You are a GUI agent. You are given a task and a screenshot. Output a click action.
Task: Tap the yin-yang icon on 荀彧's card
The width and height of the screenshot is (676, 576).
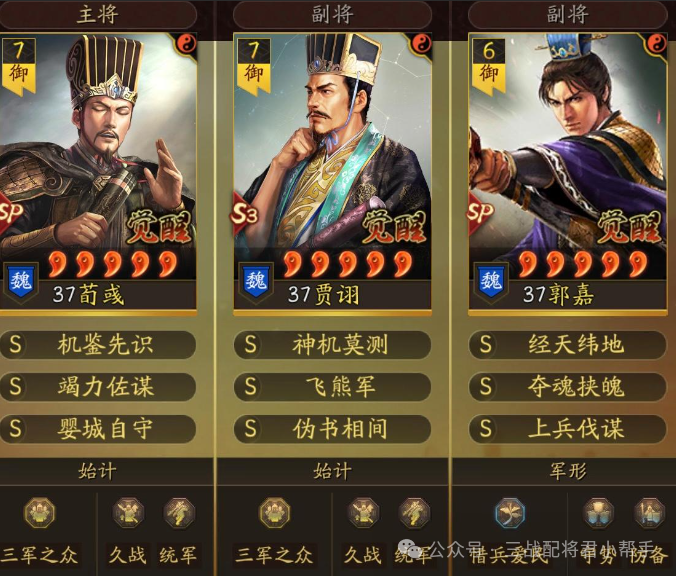point(187,44)
